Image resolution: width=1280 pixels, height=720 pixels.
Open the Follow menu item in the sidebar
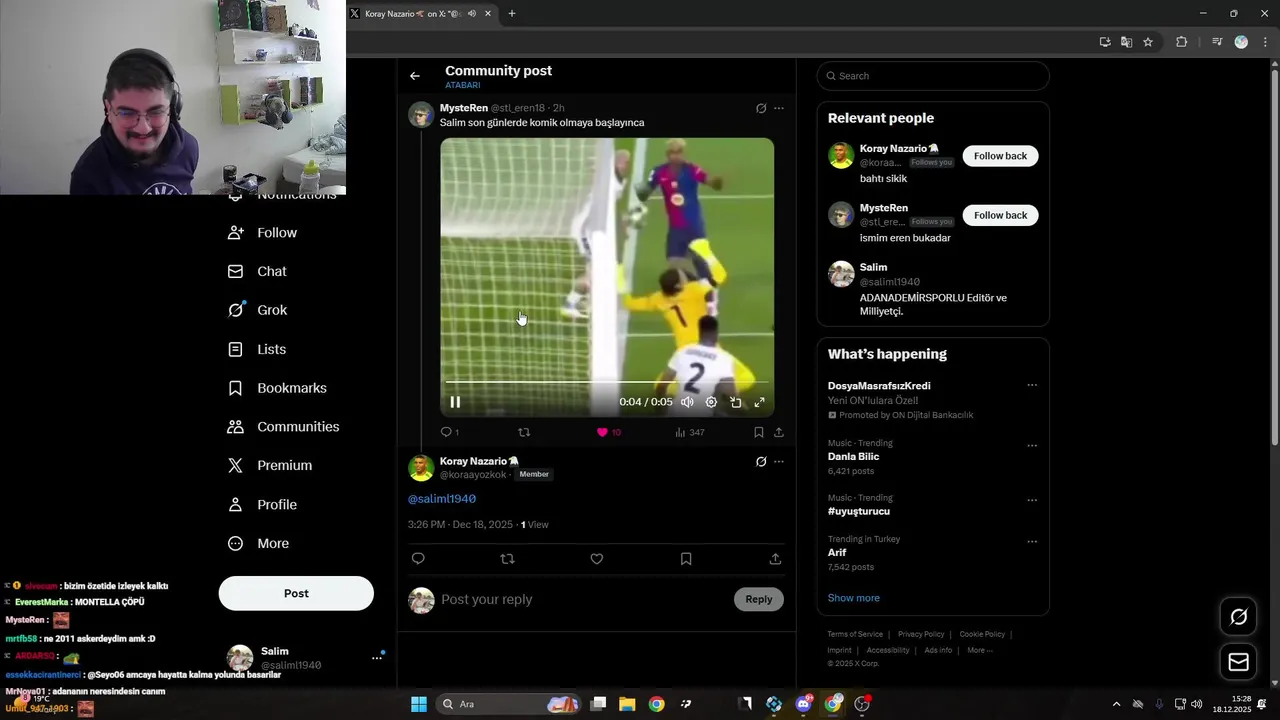click(262, 233)
